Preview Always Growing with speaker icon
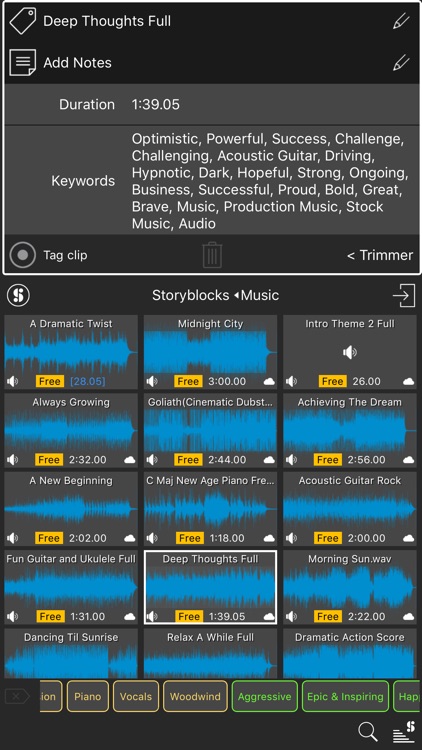Screen dimensions: 422x750 12,460
